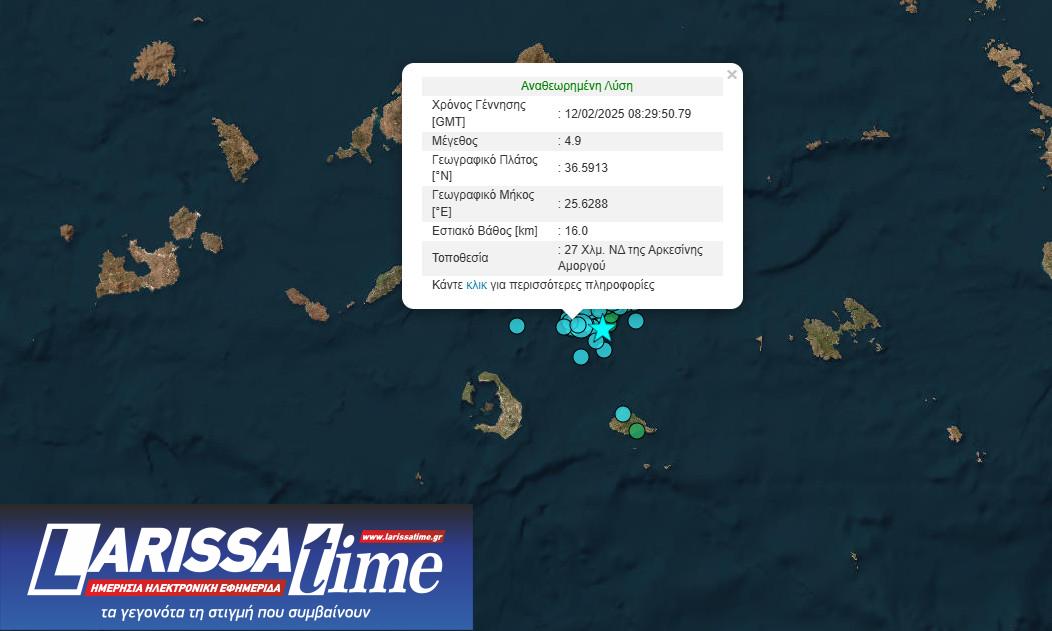This screenshot has height=631, width=1052.
Task: Select the magnitude value 4.9
Action: 572,141
